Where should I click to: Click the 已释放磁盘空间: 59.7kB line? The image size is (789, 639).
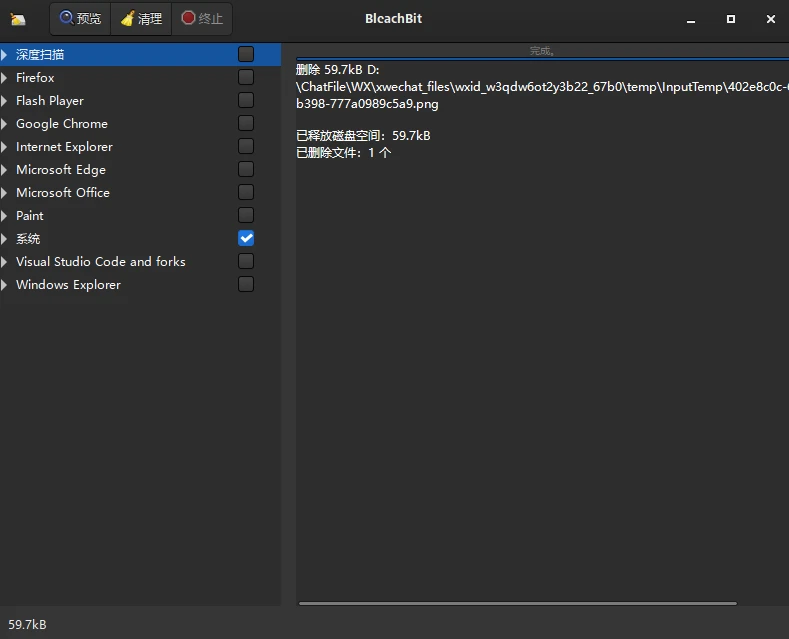pyautogui.click(x=363, y=136)
